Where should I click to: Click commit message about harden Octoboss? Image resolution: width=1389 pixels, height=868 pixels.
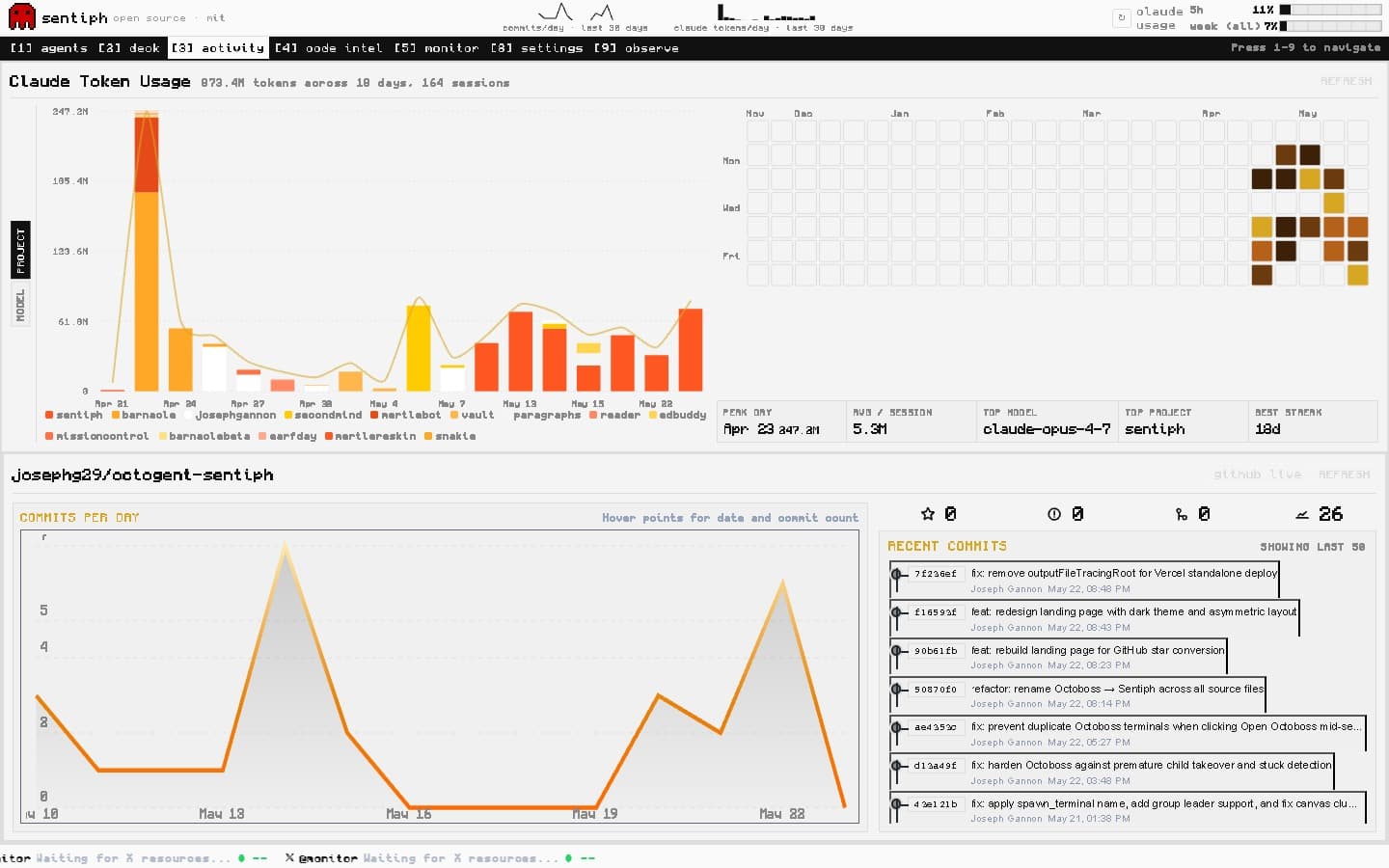pyautogui.click(x=1151, y=765)
